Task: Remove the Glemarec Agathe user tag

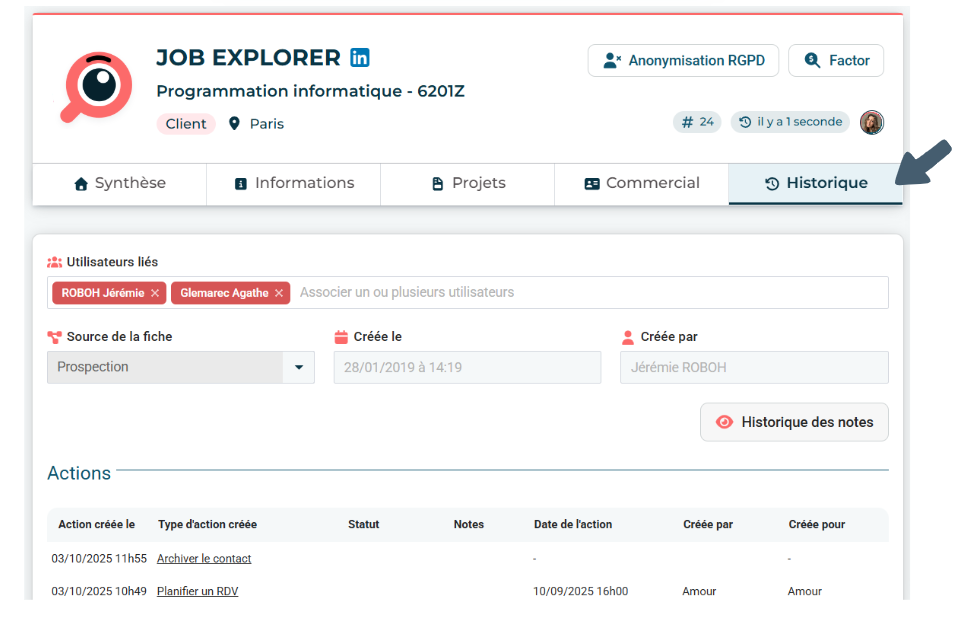Action: pos(279,293)
